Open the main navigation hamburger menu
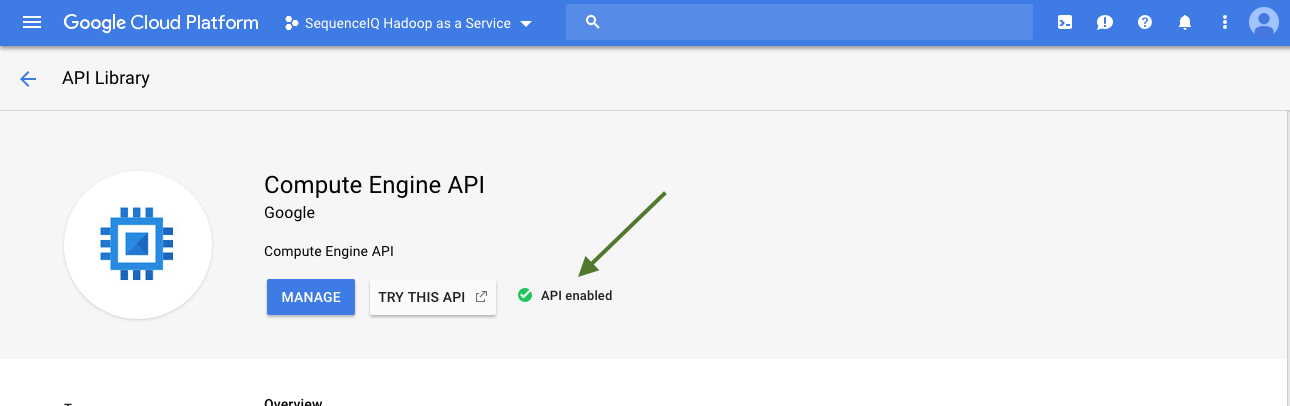This screenshot has height=406, width=1290. [32, 22]
